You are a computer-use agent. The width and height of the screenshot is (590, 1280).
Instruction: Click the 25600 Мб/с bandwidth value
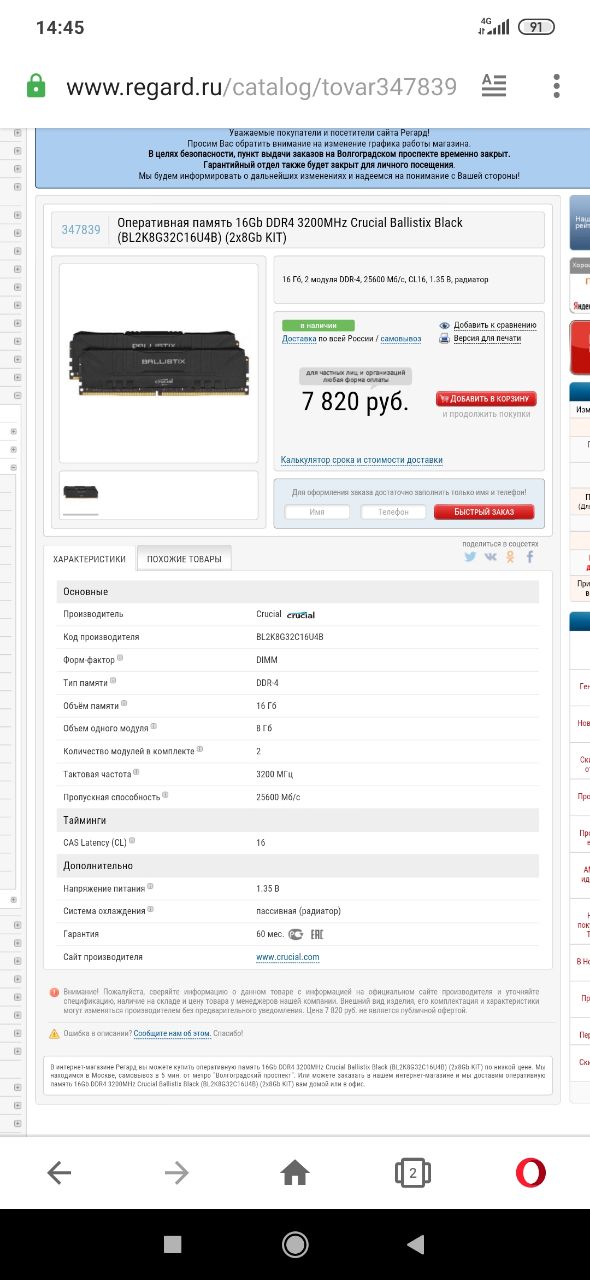tap(278, 797)
